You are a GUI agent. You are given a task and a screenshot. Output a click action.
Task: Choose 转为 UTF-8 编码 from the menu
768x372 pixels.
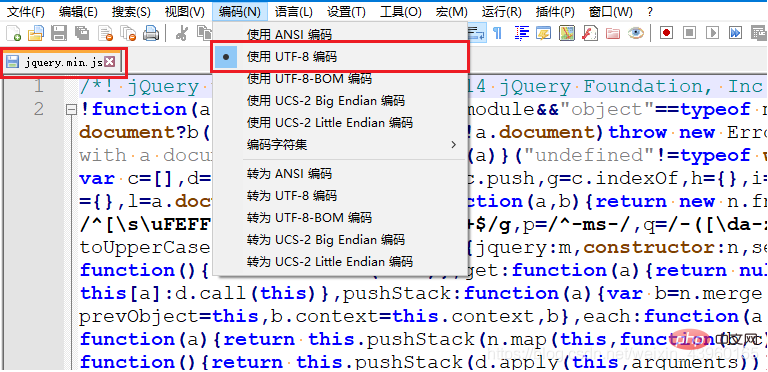click(x=339, y=195)
